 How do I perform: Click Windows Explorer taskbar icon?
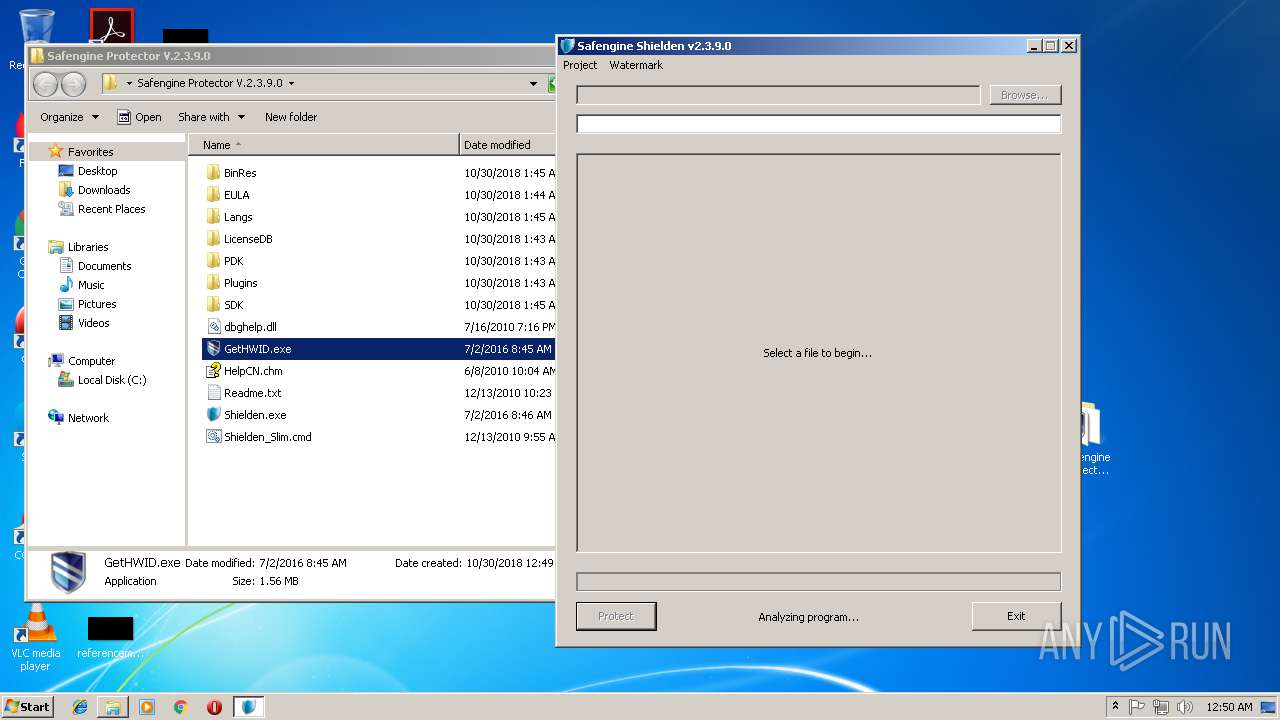(113, 707)
